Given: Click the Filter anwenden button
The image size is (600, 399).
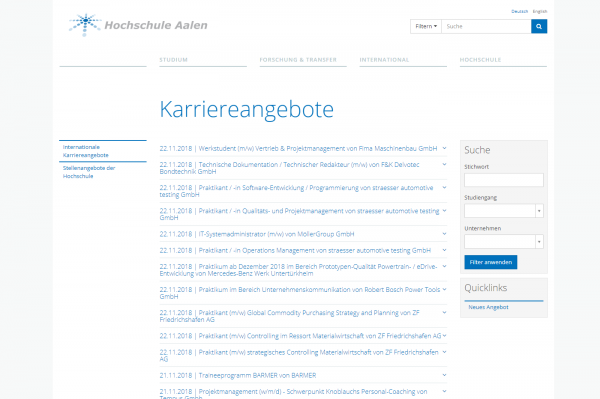Looking at the screenshot, I should coord(491,262).
